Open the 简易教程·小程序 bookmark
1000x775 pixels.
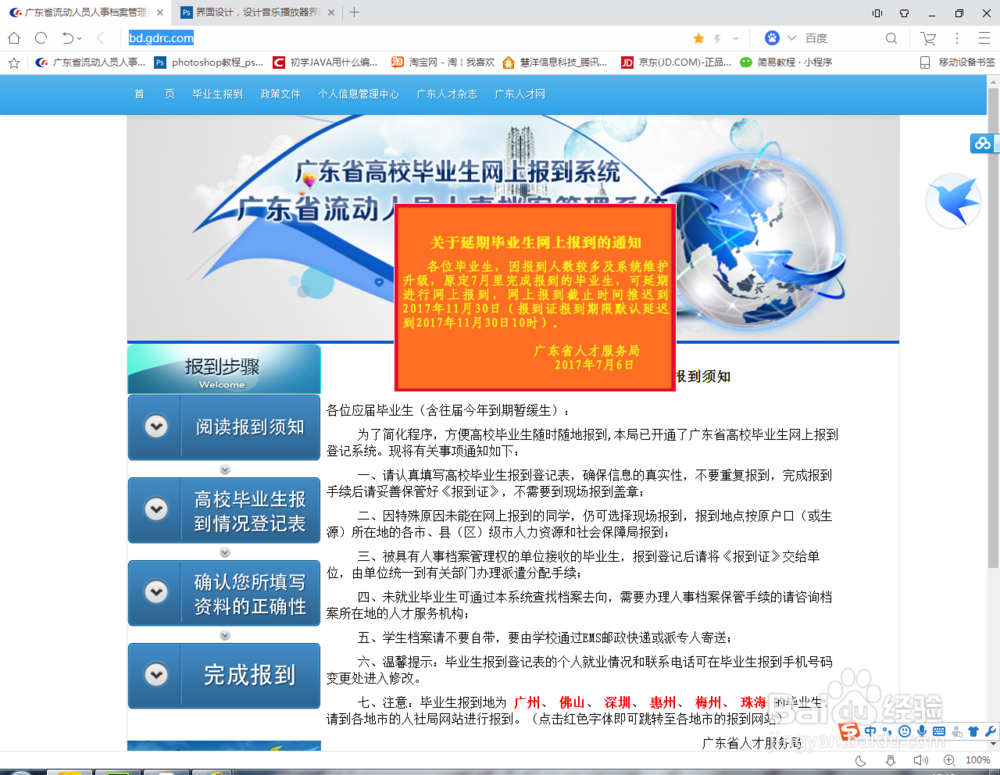point(786,63)
